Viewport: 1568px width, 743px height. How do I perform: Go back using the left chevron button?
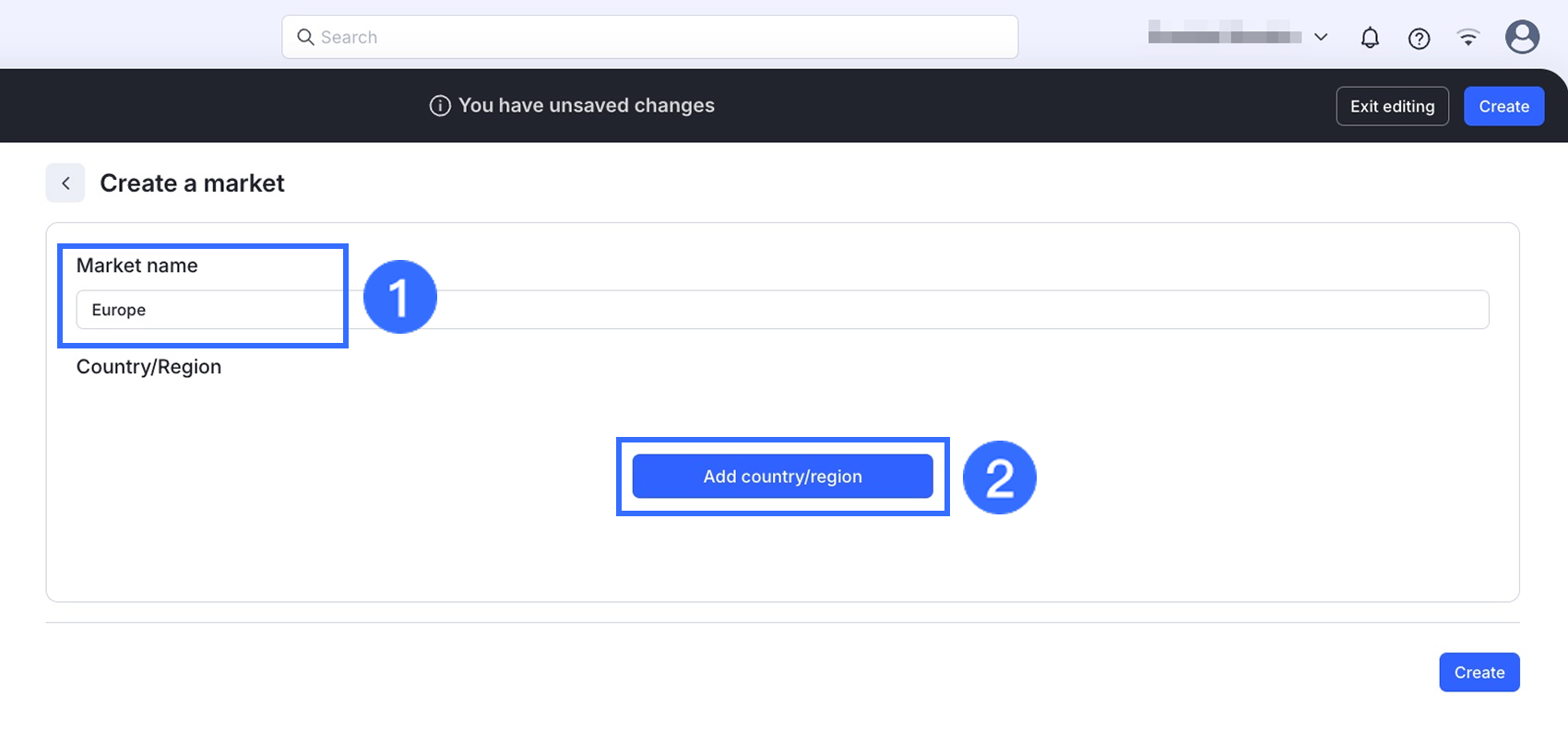65,183
